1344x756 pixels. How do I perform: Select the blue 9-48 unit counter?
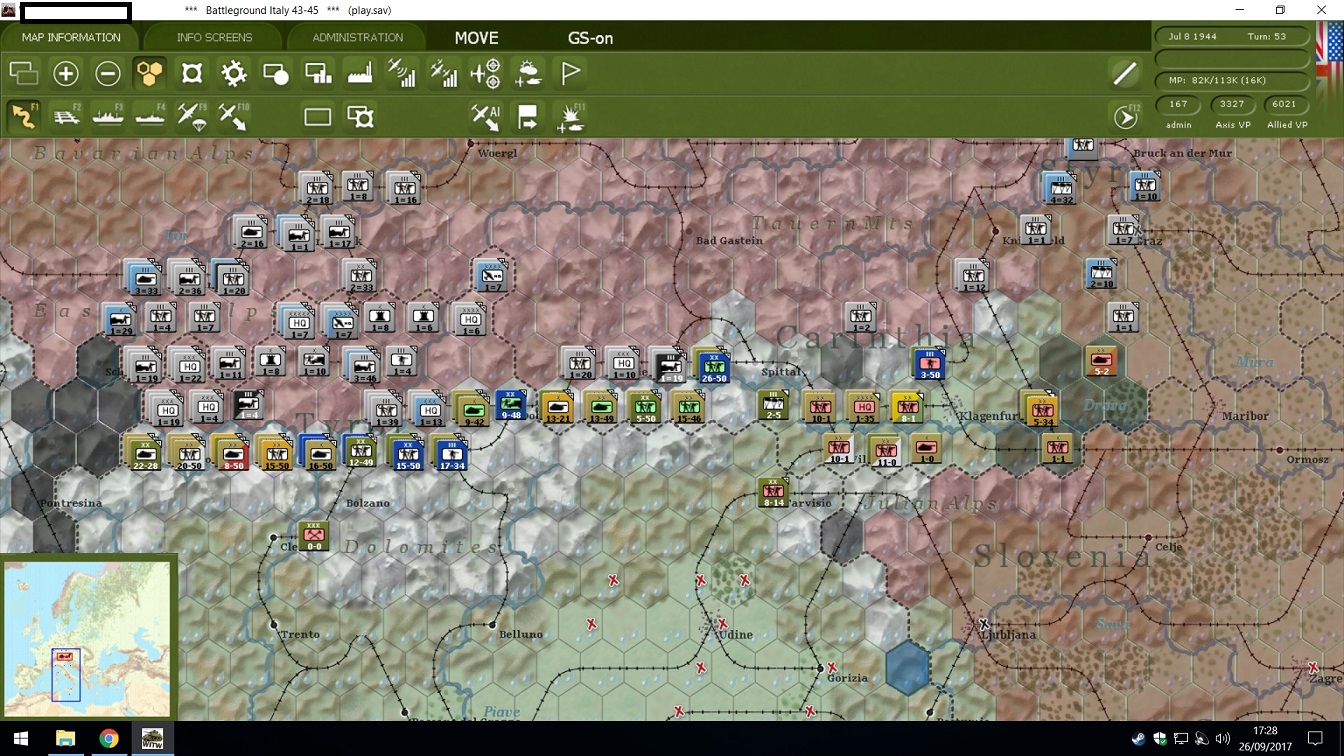pos(510,406)
